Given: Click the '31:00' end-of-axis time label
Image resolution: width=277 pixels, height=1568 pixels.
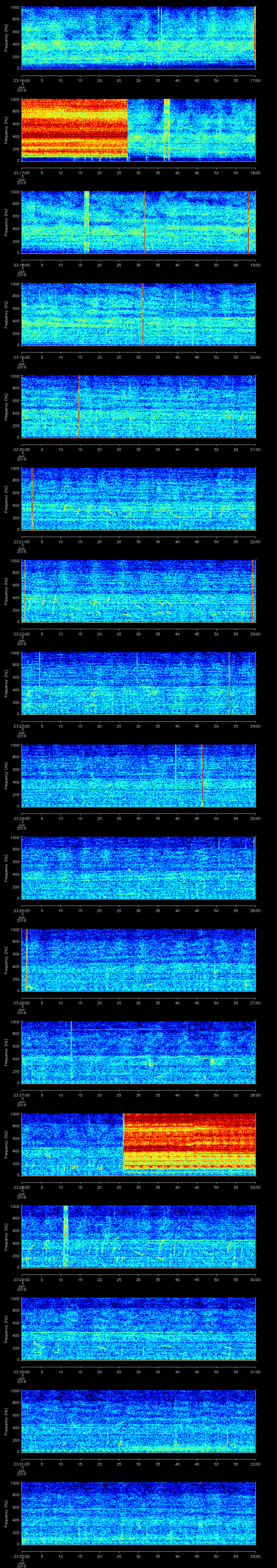Looking at the screenshot, I should pyautogui.click(x=256, y=1372).
